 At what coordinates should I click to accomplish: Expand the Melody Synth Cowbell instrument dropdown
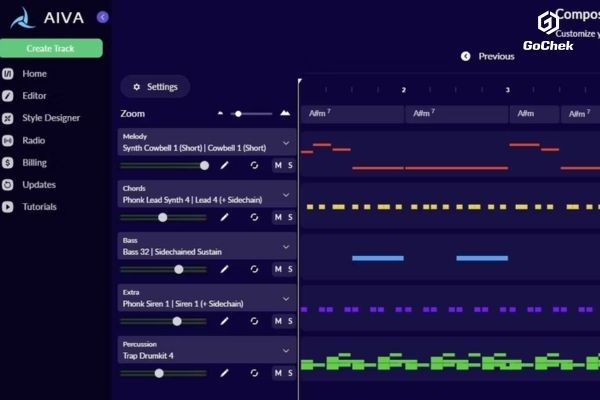click(x=286, y=143)
